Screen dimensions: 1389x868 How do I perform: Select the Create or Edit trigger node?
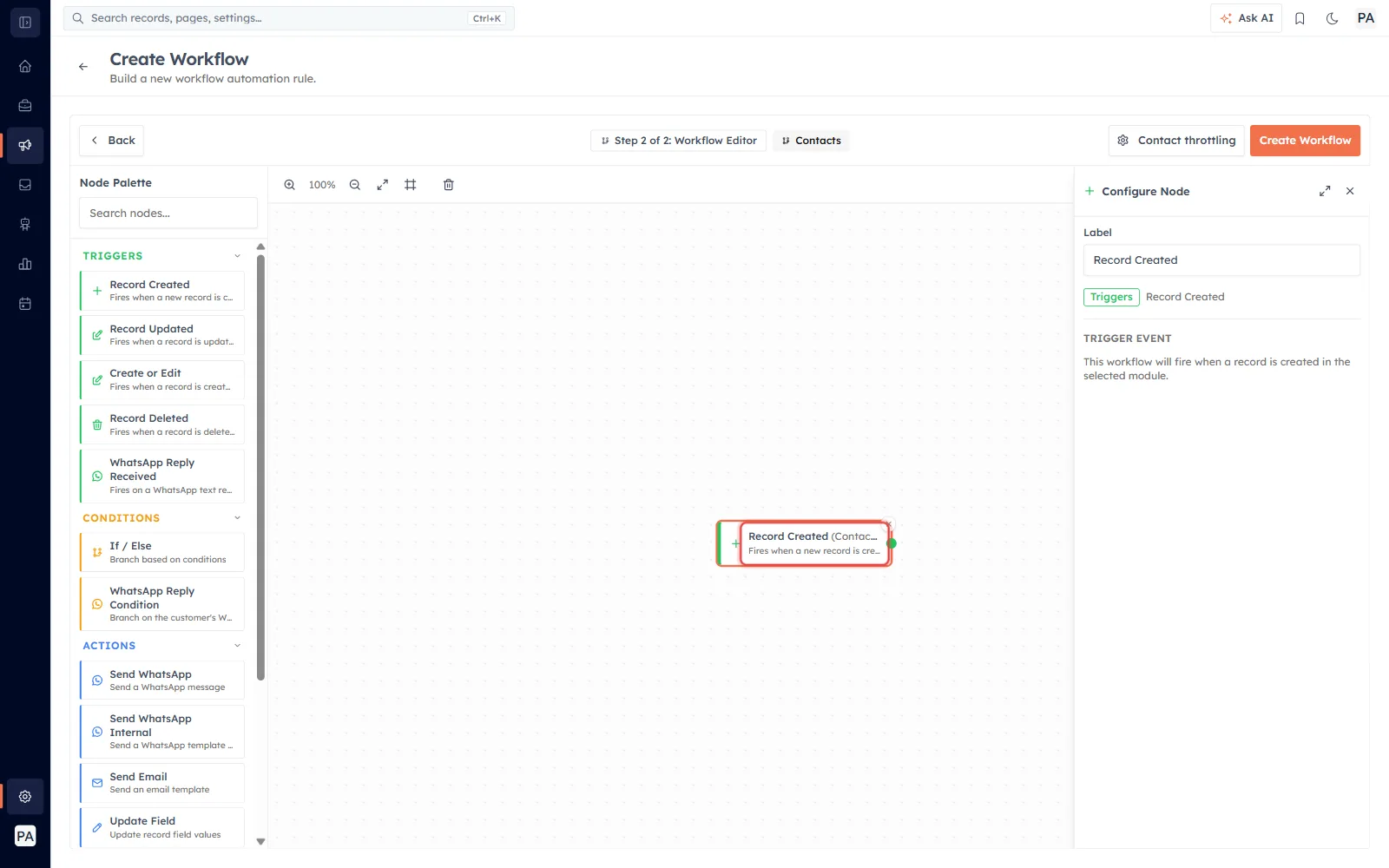(x=162, y=380)
